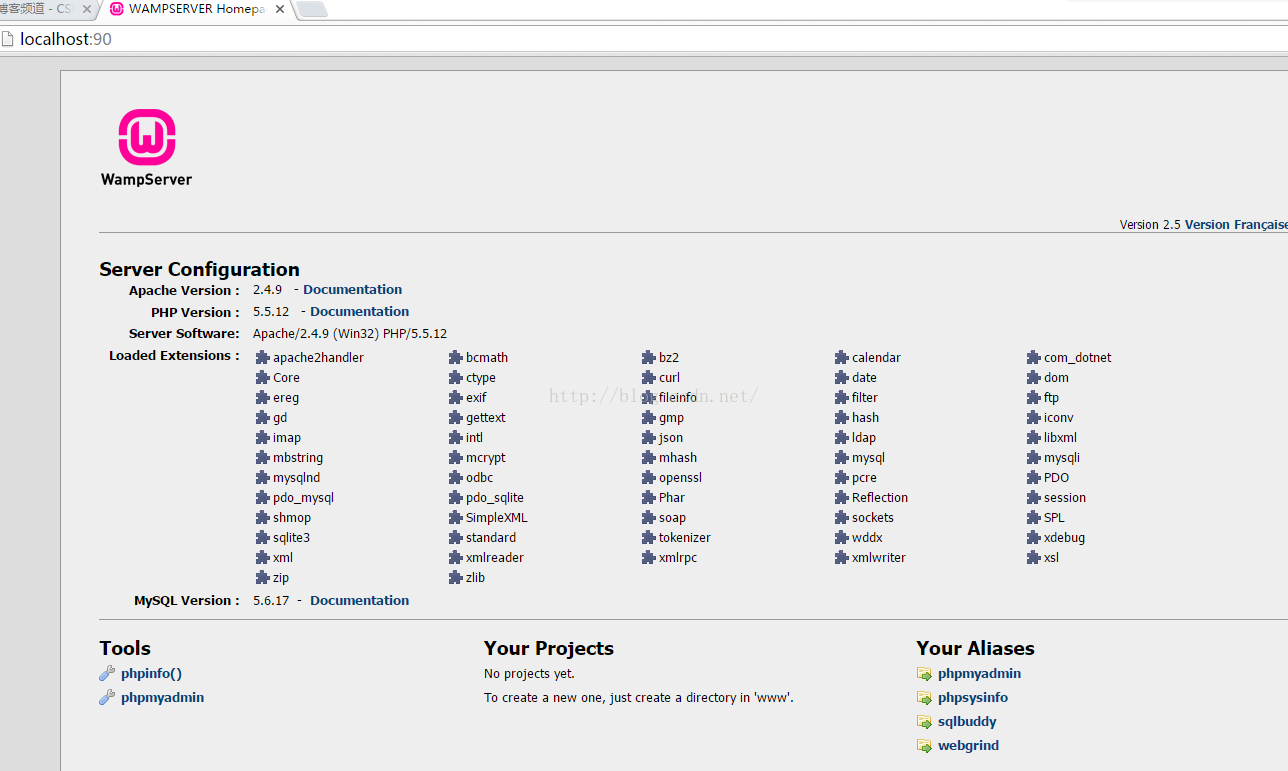The image size is (1288, 771).
Task: Click the puzzle icon beside xdebug
Action: click(1034, 537)
